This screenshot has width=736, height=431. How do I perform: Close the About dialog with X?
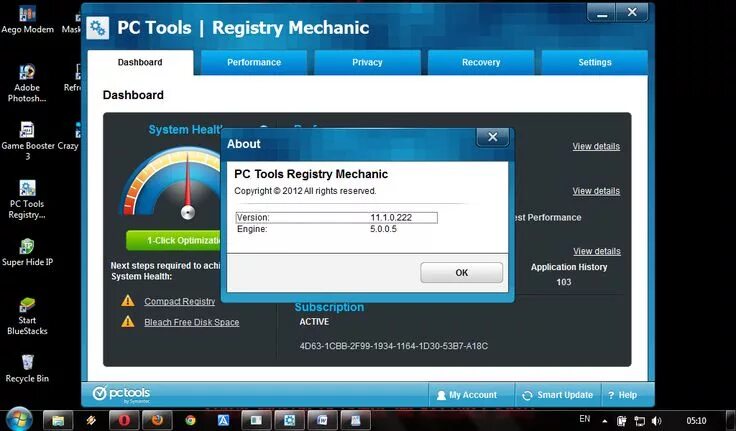tap(492, 137)
